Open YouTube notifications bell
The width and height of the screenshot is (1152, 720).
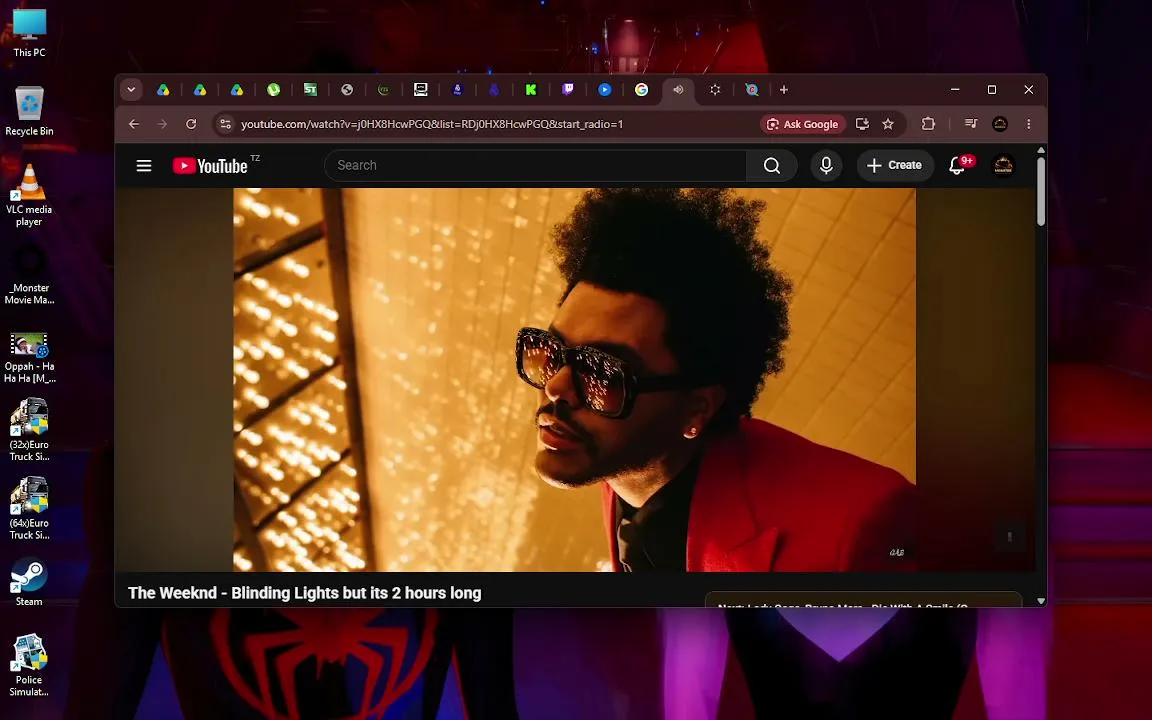click(x=957, y=165)
